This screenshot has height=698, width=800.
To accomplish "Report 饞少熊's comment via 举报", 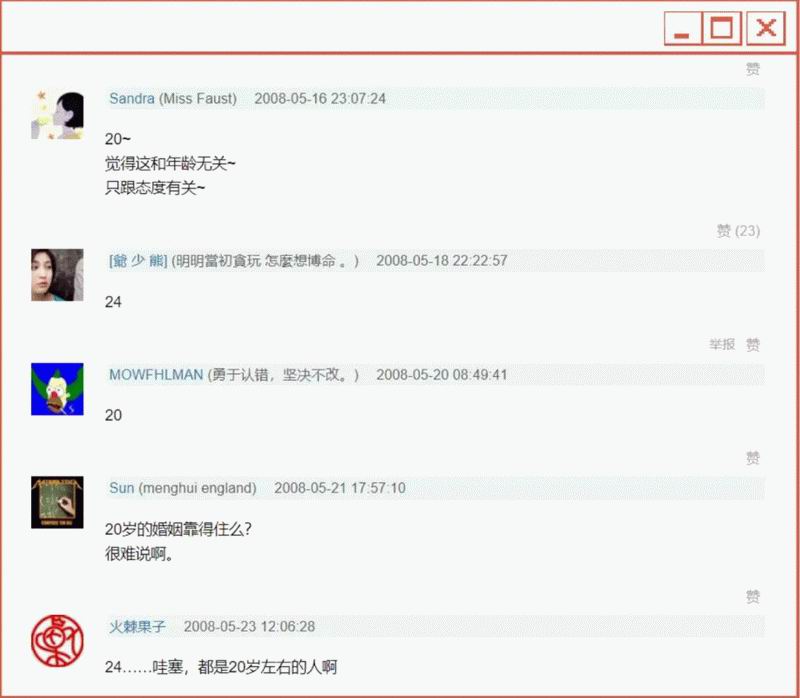I will click(x=722, y=345).
